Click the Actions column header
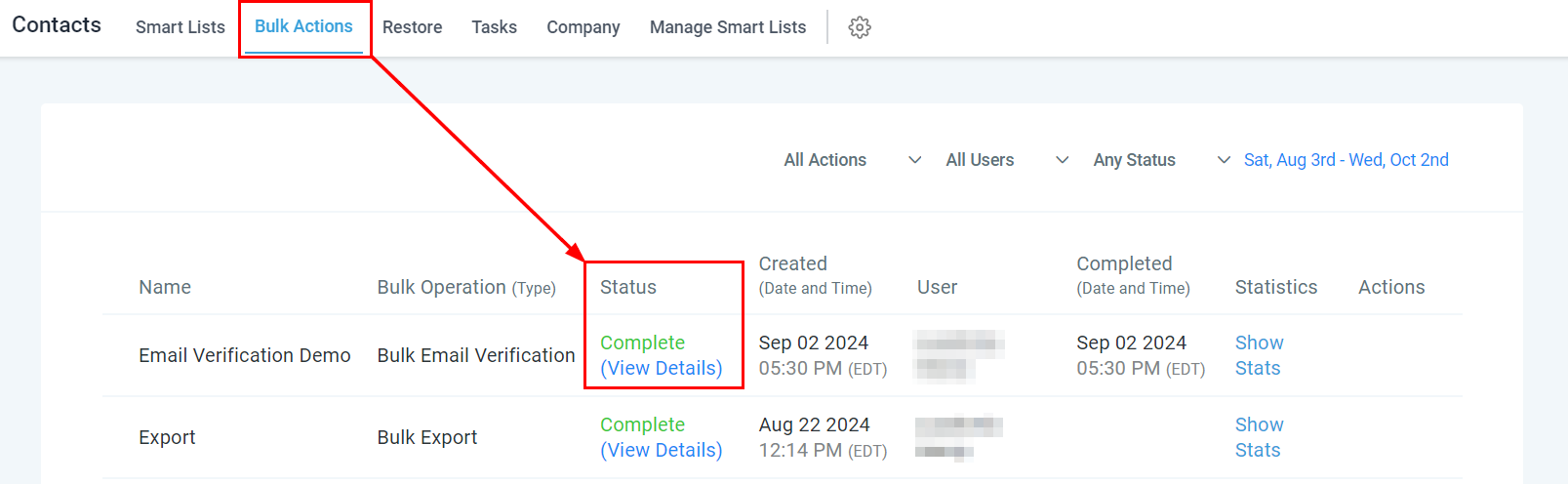This screenshot has height=484, width=1568. 1391,287
